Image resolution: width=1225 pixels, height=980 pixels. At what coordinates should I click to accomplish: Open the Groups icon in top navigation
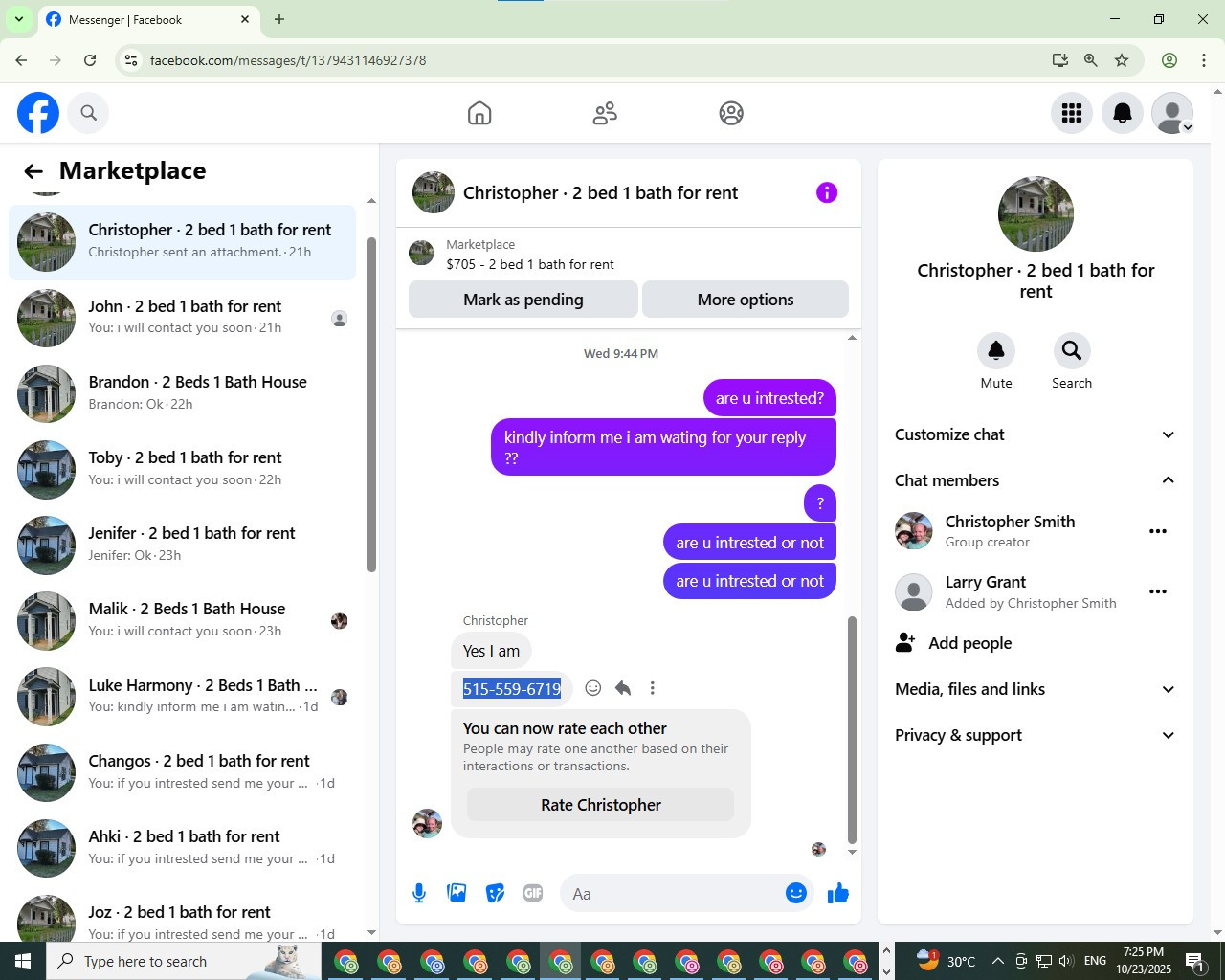tap(731, 113)
